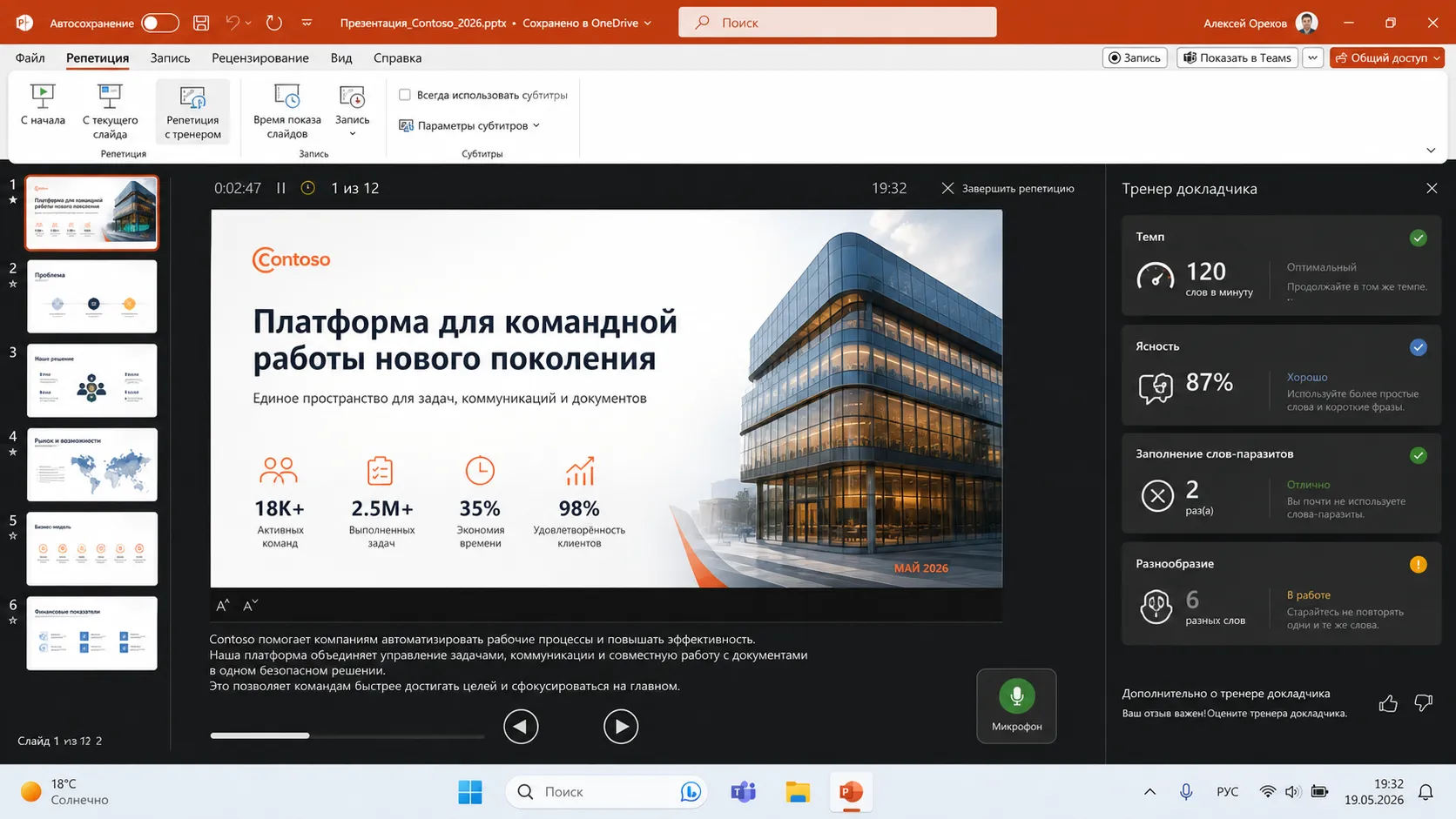Select slide 3 thumbnail Наше решение

(92, 380)
